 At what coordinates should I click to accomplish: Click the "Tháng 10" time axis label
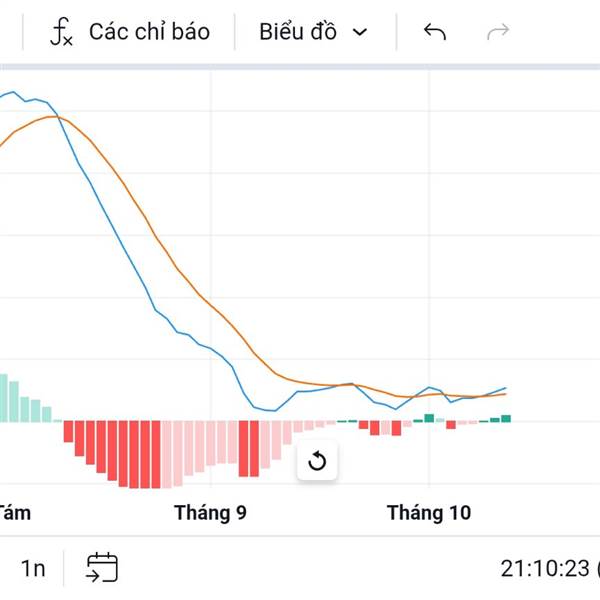point(428,513)
